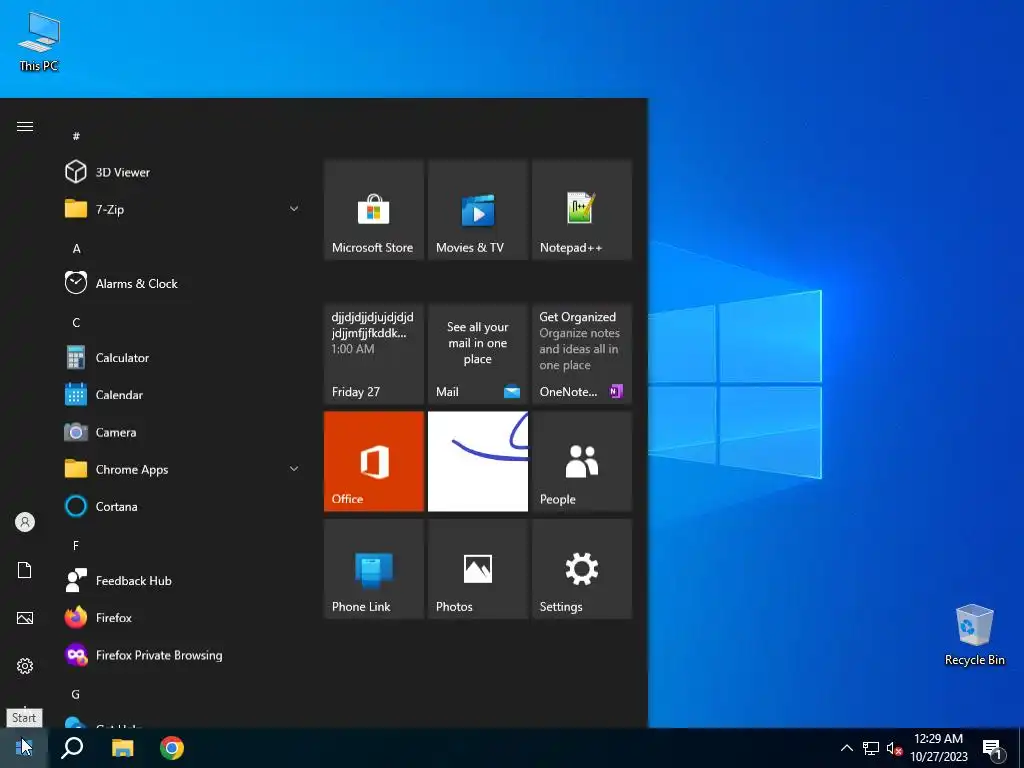Launch the Notepad++ tile
1024x768 pixels.
point(581,210)
